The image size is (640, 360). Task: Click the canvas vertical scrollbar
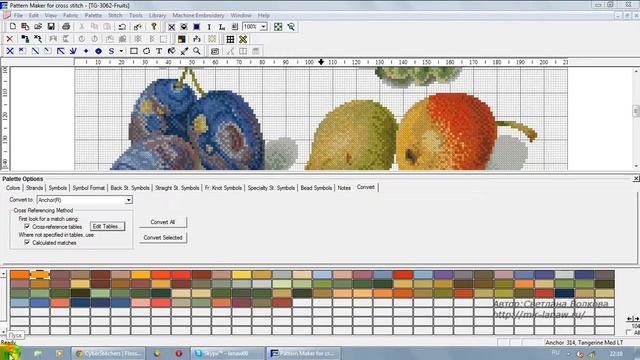[x=636, y=118]
